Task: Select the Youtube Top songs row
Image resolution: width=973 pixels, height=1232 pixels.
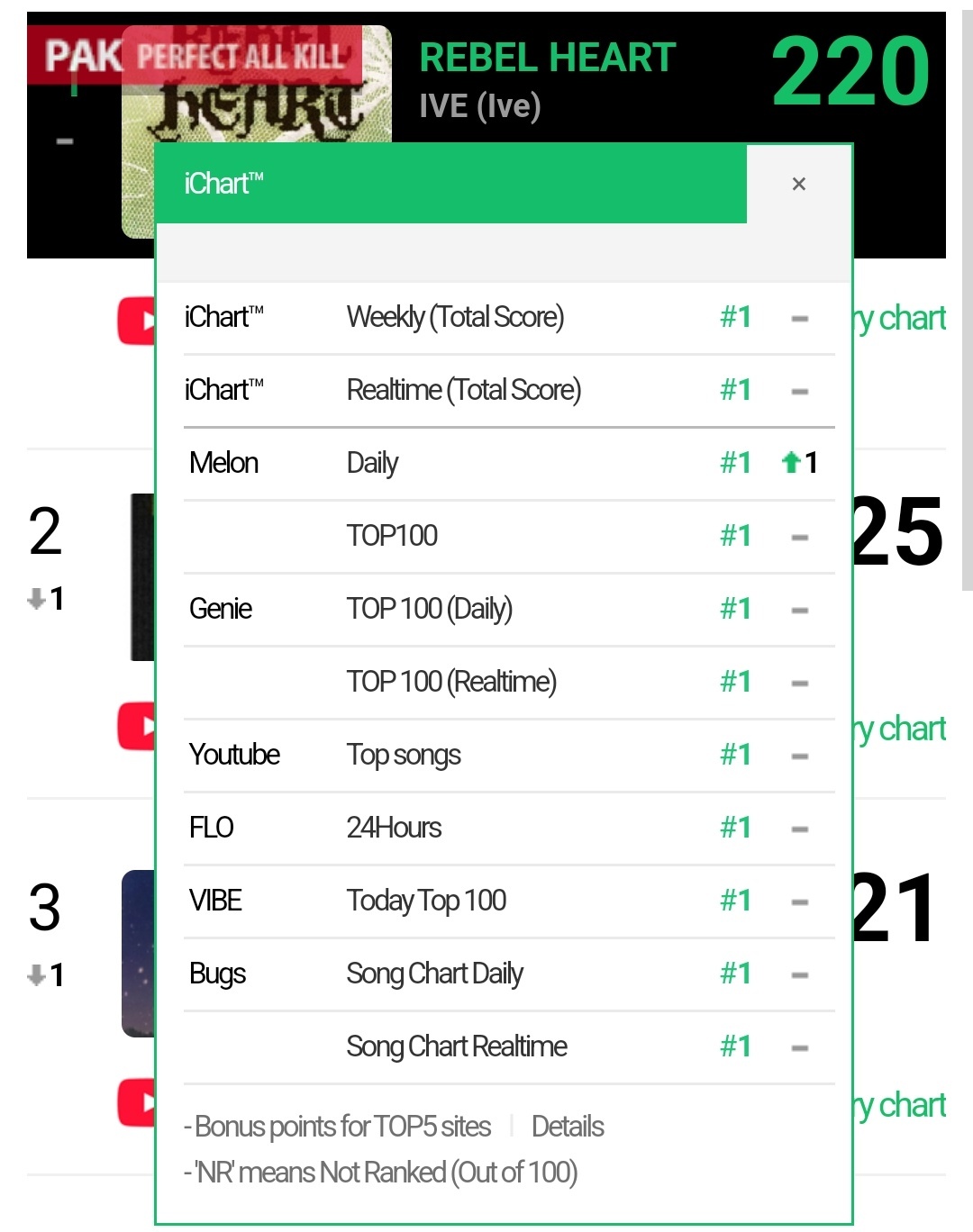Action: 509,756
